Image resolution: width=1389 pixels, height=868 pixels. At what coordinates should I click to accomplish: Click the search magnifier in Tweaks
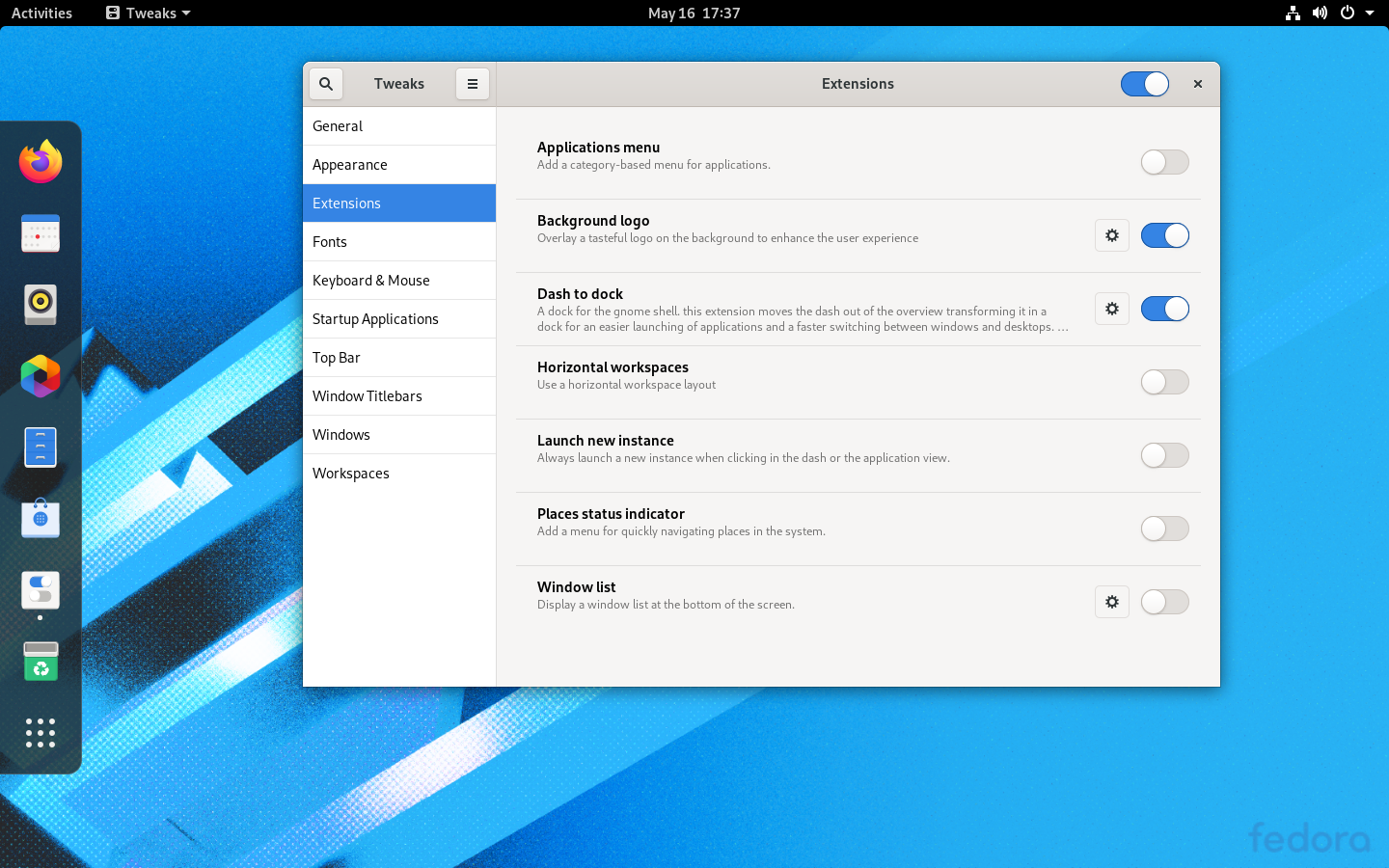(x=326, y=84)
